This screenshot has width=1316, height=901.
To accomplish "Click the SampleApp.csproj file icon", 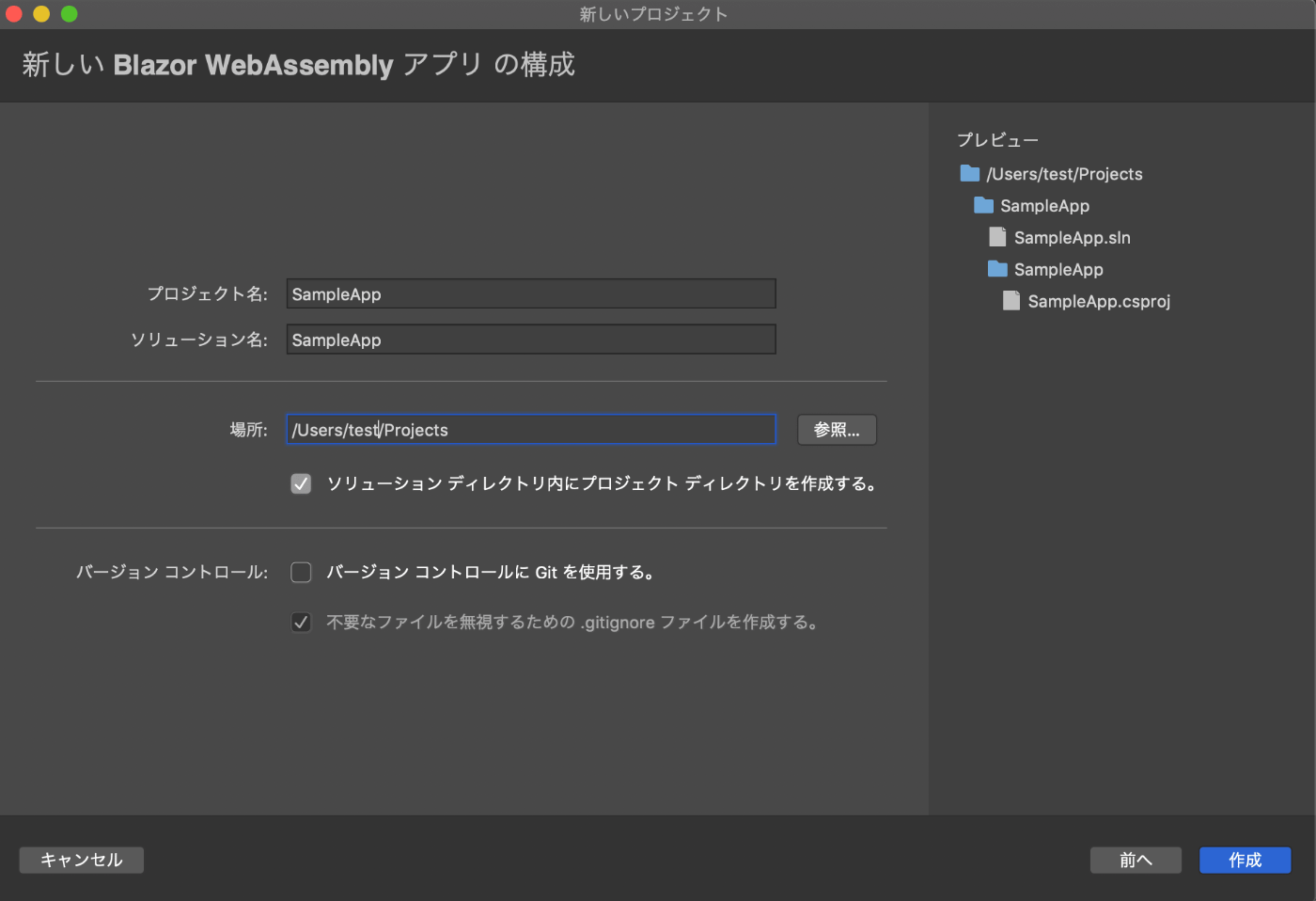I will tap(1011, 301).
